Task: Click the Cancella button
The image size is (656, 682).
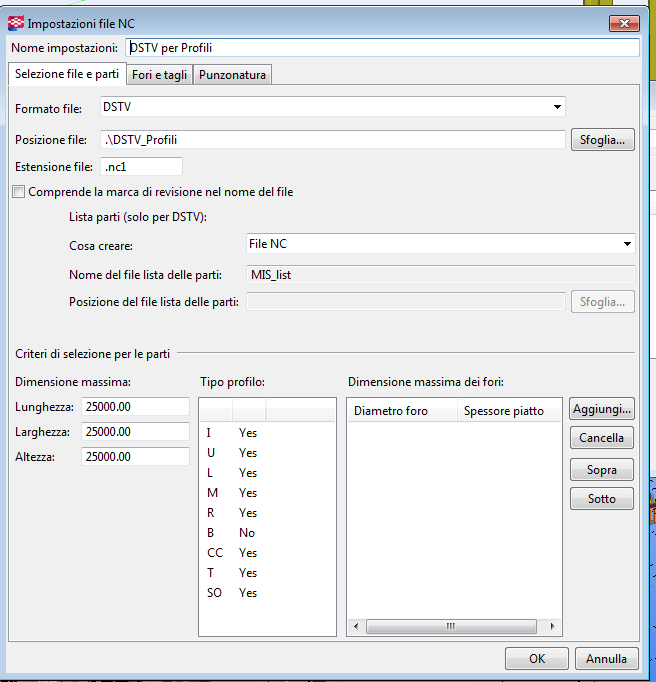Action: coord(601,438)
